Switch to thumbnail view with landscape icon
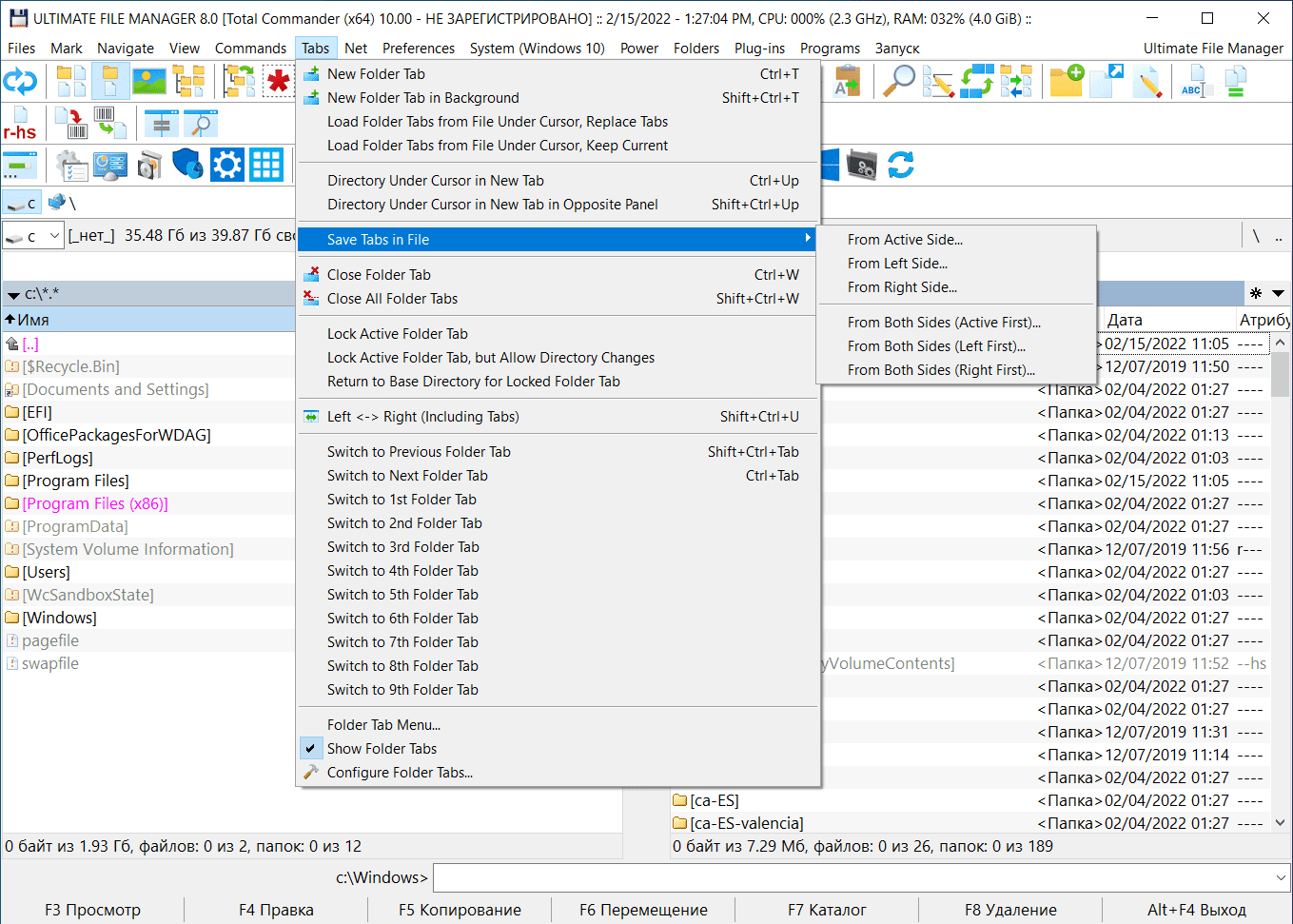Viewport: 1293px width, 924px height. (x=148, y=82)
